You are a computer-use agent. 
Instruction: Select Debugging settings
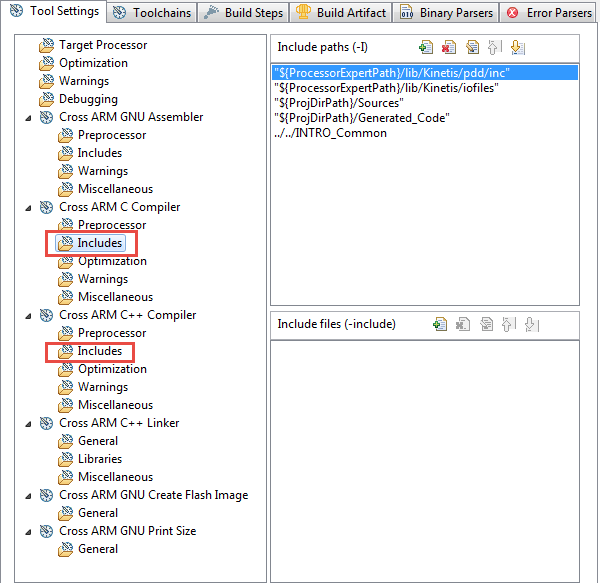(88, 99)
